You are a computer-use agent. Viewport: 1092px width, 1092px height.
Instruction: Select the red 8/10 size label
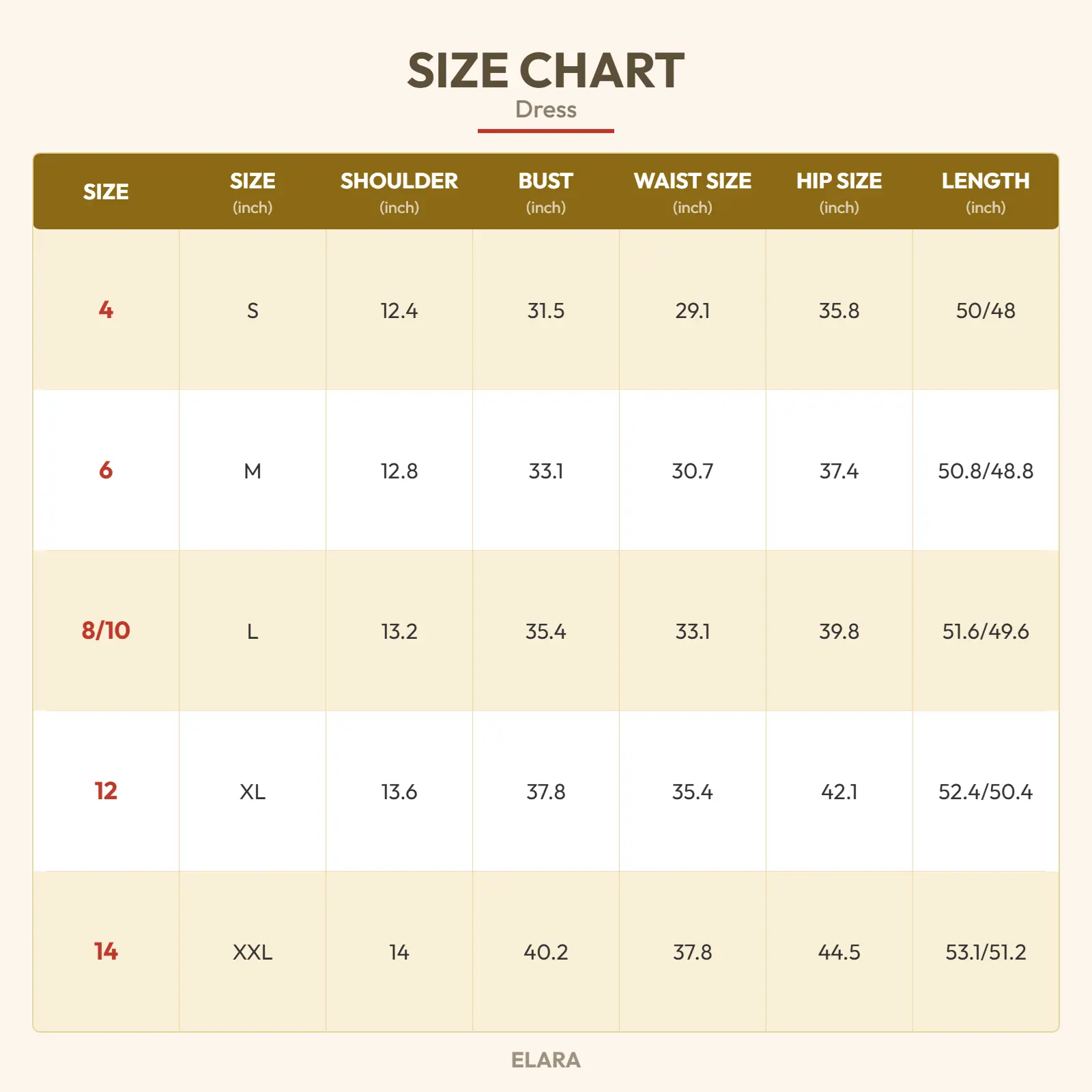pyautogui.click(x=106, y=631)
